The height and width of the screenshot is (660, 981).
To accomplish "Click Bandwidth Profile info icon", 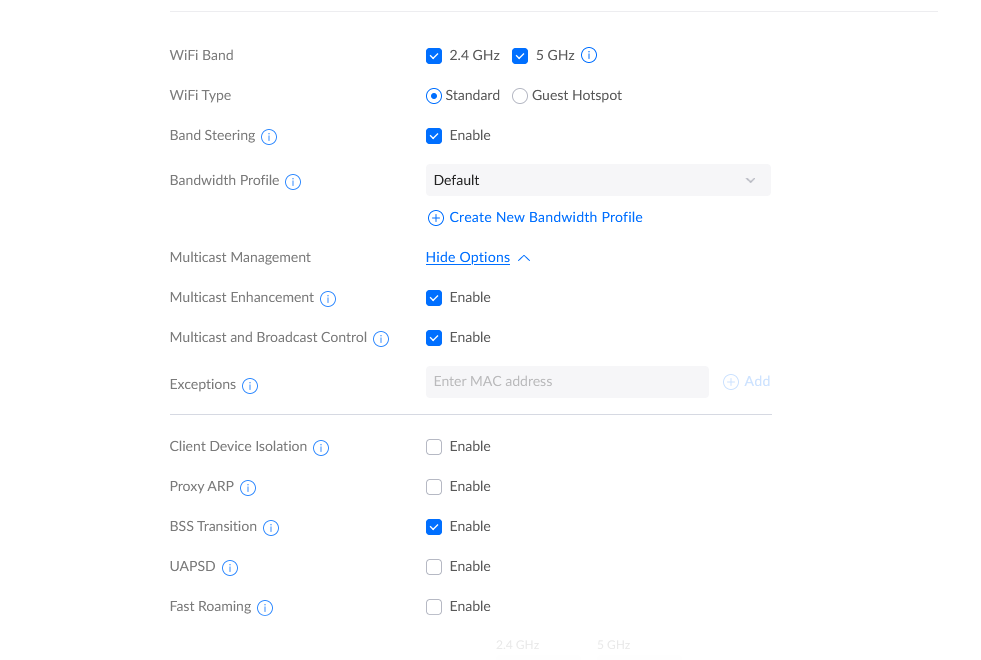I will pyautogui.click(x=293, y=182).
